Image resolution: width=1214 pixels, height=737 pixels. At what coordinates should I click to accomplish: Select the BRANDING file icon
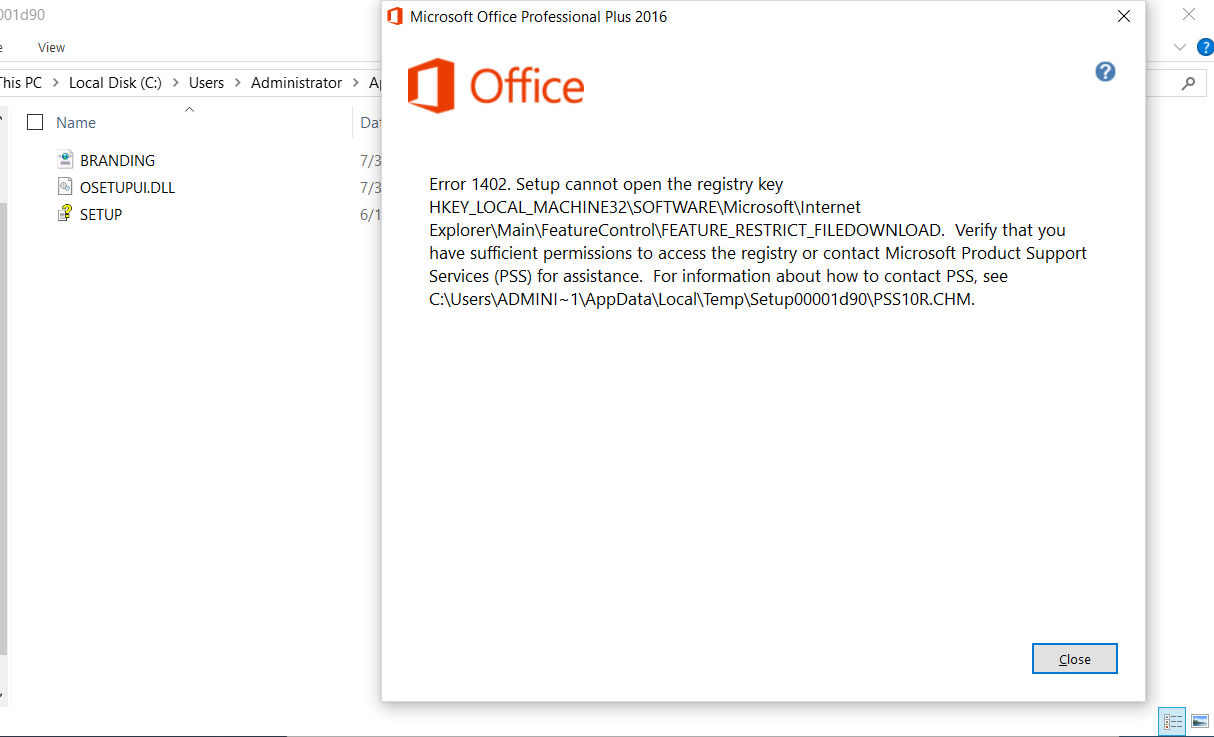pyautogui.click(x=66, y=159)
